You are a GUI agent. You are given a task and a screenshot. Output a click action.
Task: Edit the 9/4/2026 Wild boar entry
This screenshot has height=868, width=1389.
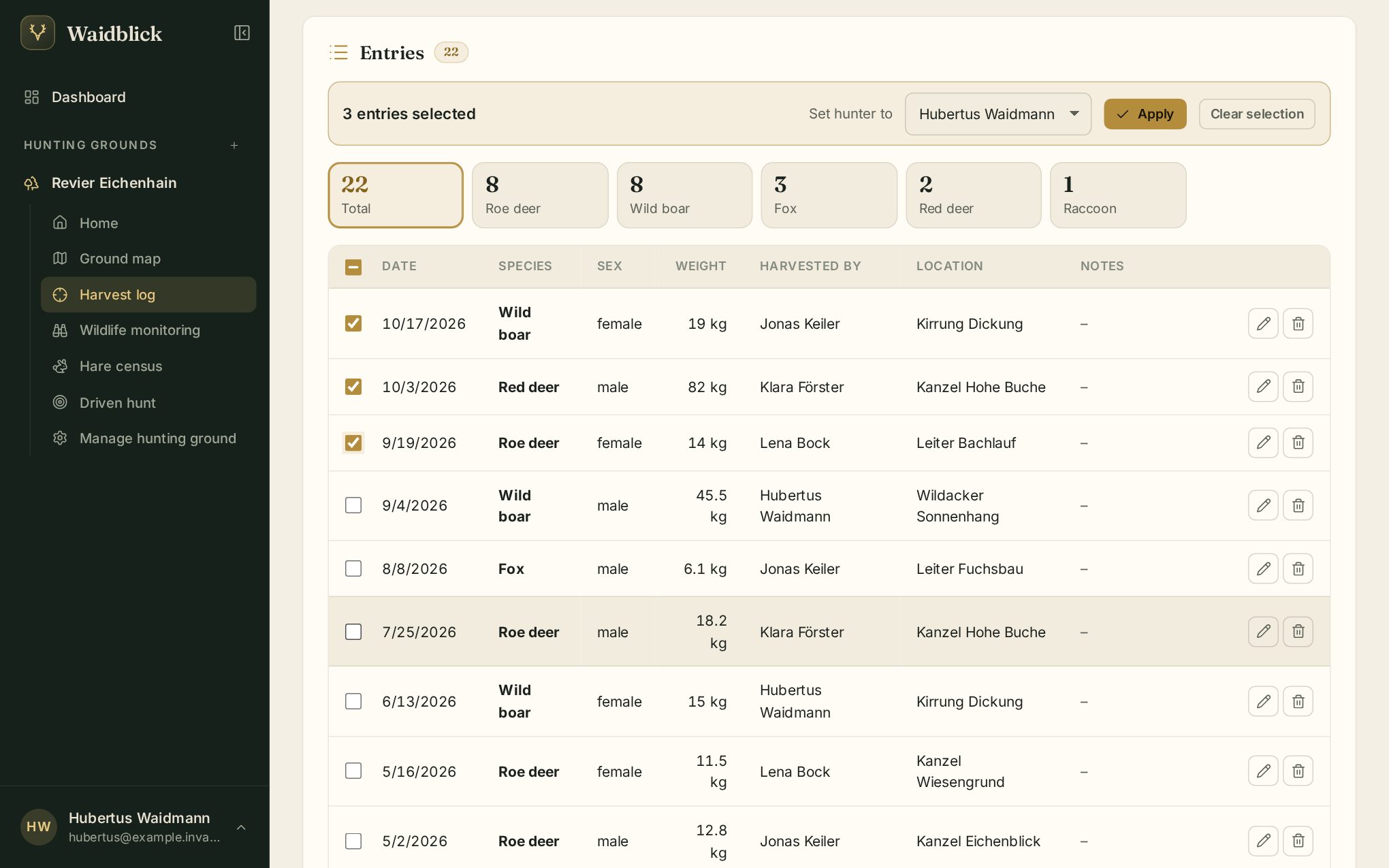pyautogui.click(x=1263, y=505)
